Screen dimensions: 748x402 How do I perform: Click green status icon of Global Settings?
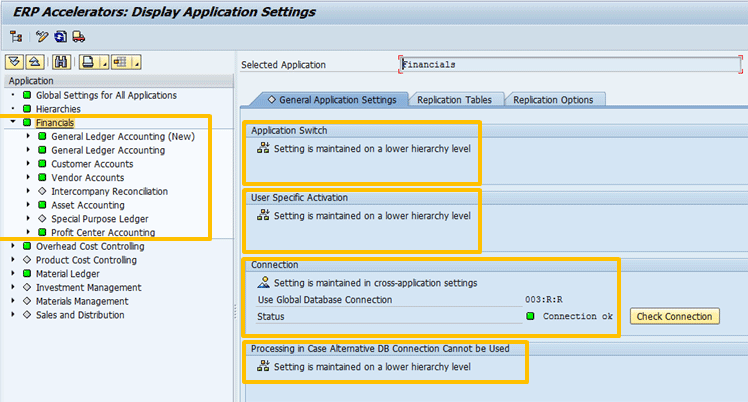[27, 95]
